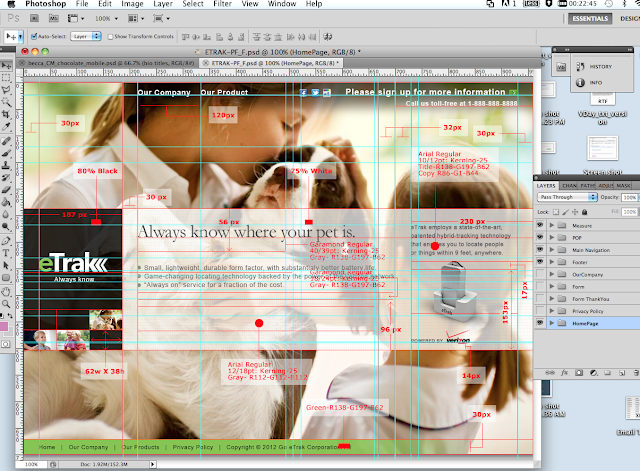This screenshot has height=471, width=640.
Task: Open the History panel
Action: [594, 66]
